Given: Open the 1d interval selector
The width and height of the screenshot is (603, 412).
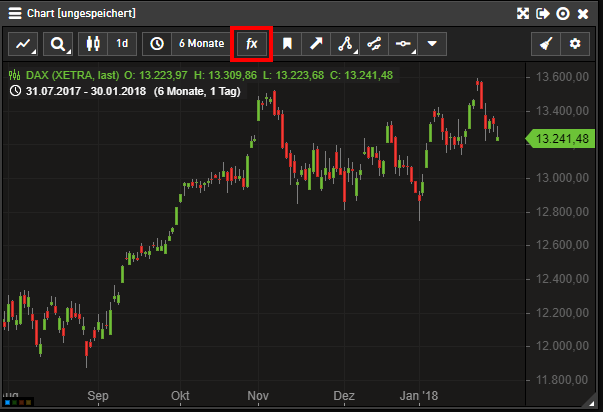Looking at the screenshot, I should tap(122, 44).
